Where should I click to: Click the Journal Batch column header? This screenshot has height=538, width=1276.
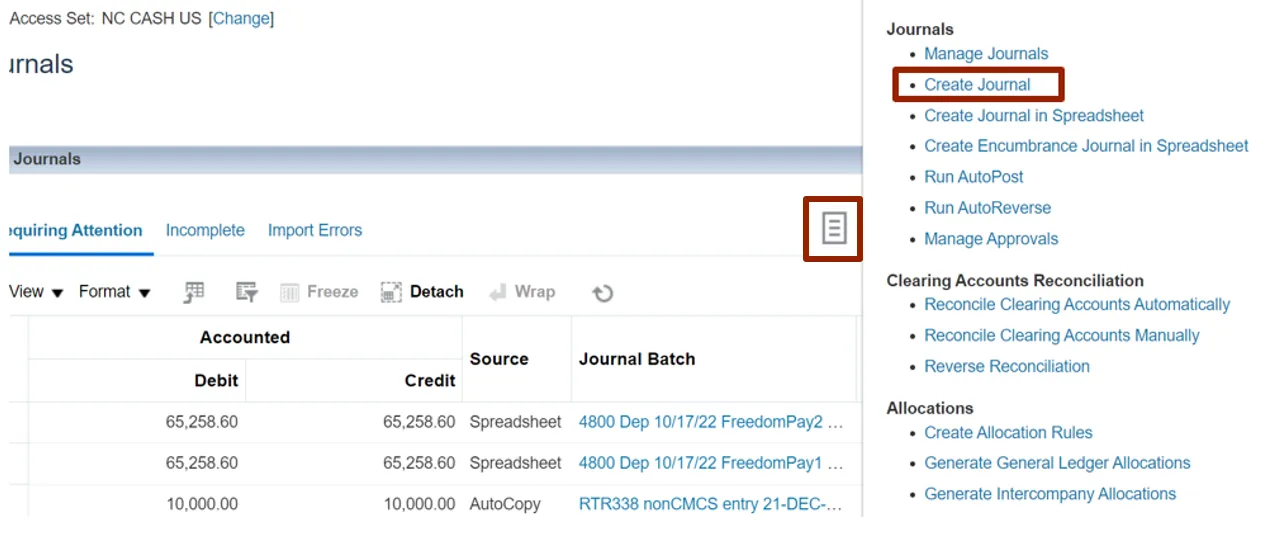click(x=637, y=359)
